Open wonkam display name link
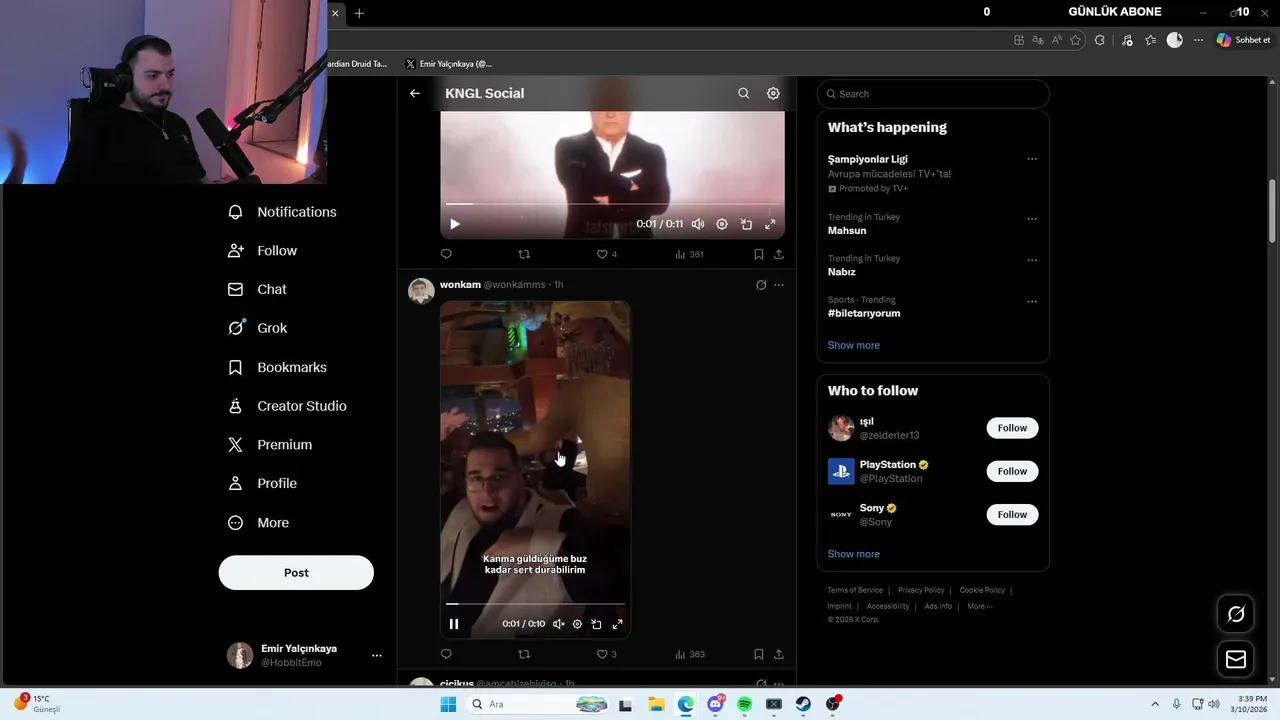This screenshot has height=720, width=1280. coord(460,285)
